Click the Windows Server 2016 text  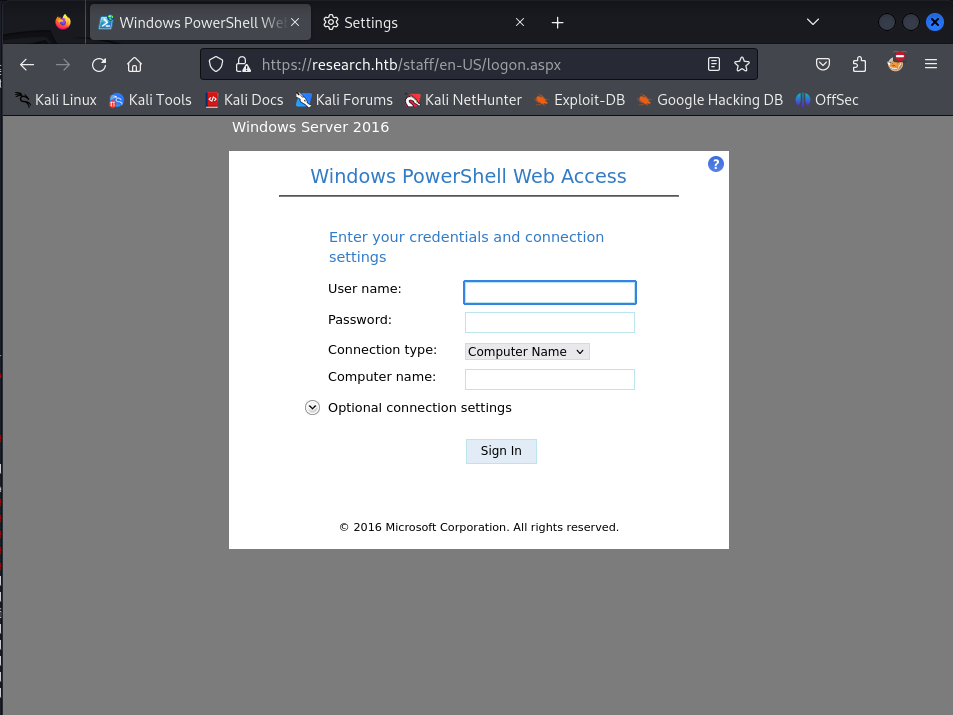click(x=311, y=127)
